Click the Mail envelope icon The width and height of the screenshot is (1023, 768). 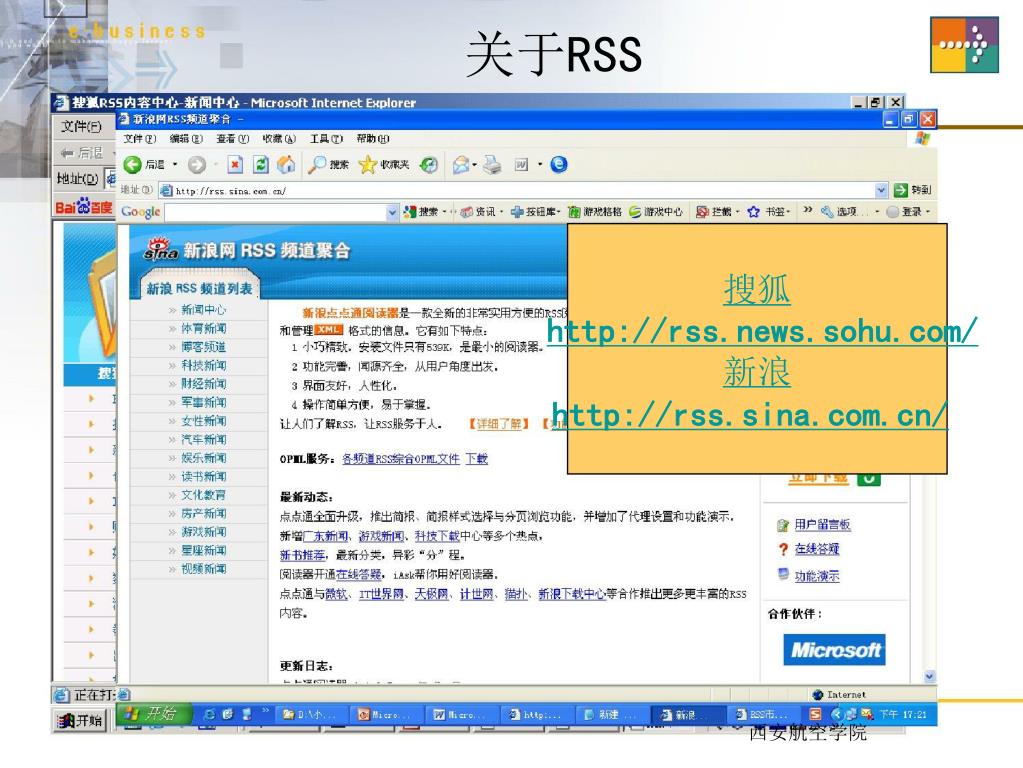(461, 164)
